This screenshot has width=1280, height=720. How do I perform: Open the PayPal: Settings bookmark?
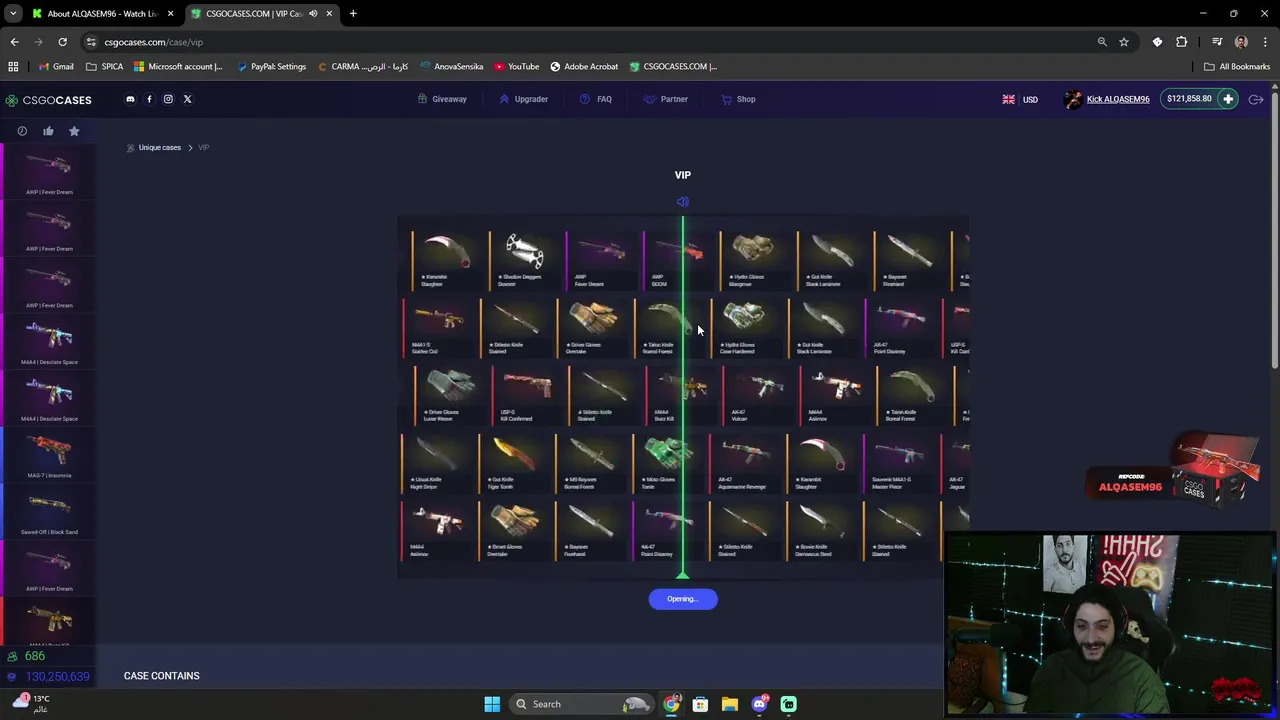pos(272,66)
